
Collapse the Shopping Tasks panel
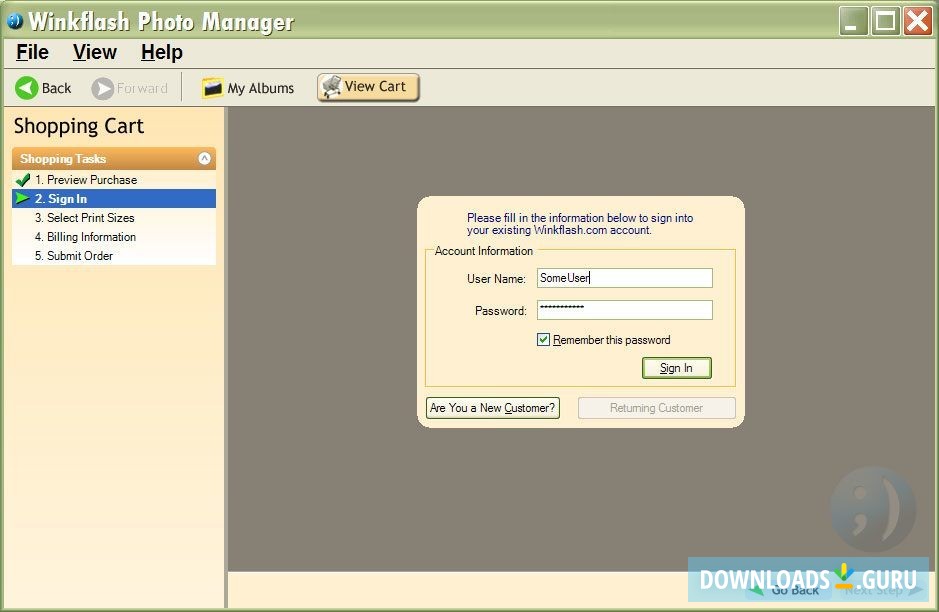(204, 159)
